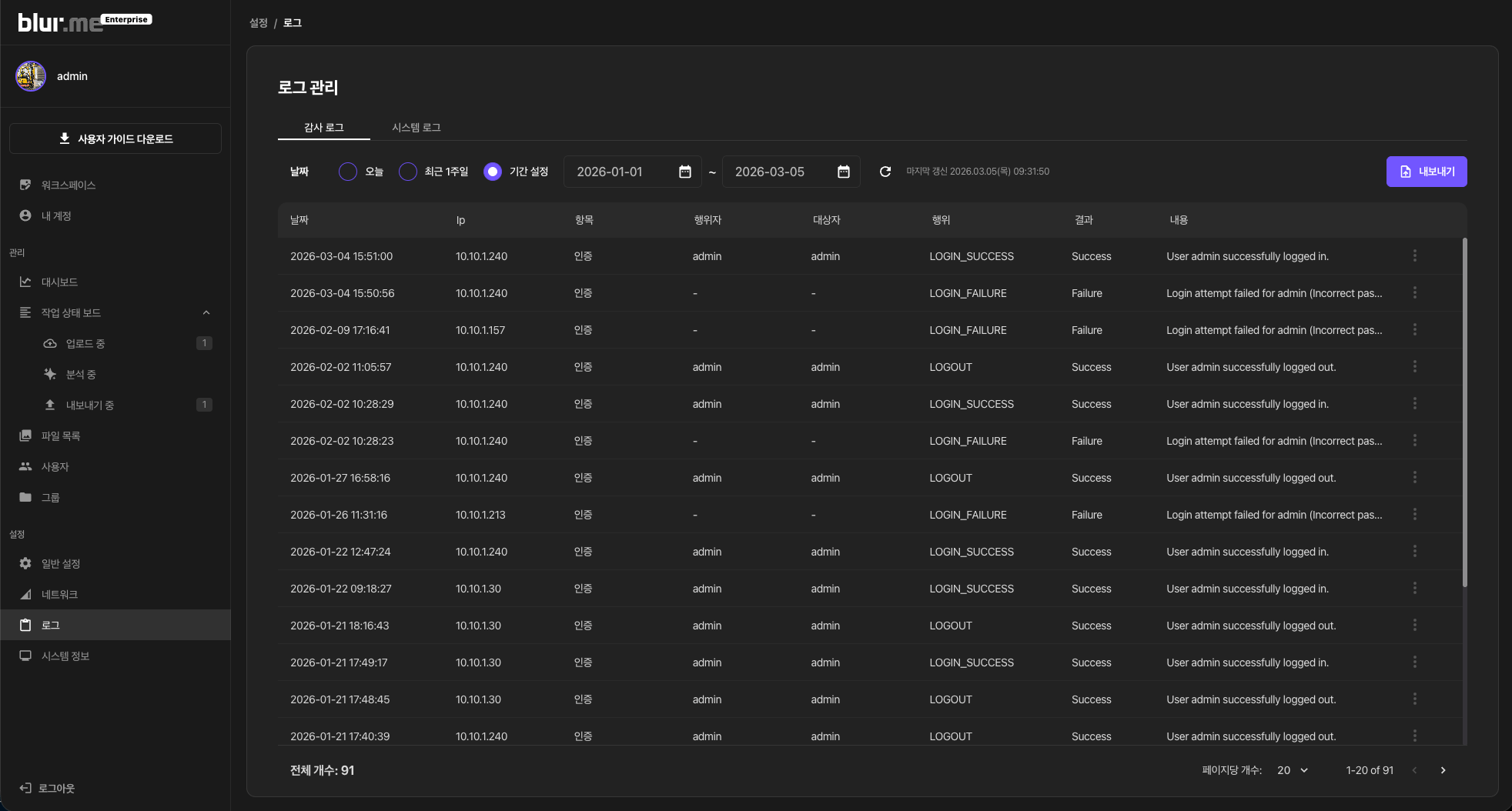1512x811 pixels.
Task: Open 파일 목록 file list in sidebar
Action: (60, 436)
